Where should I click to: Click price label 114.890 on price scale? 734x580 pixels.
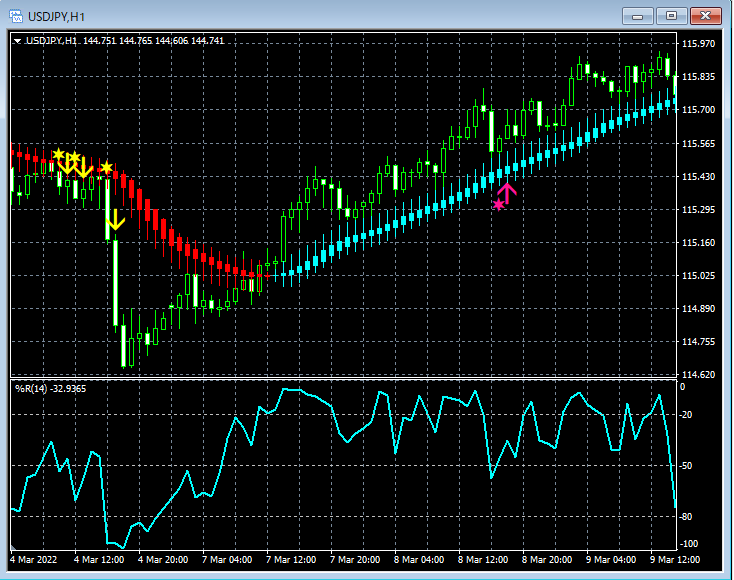pyautogui.click(x=698, y=308)
